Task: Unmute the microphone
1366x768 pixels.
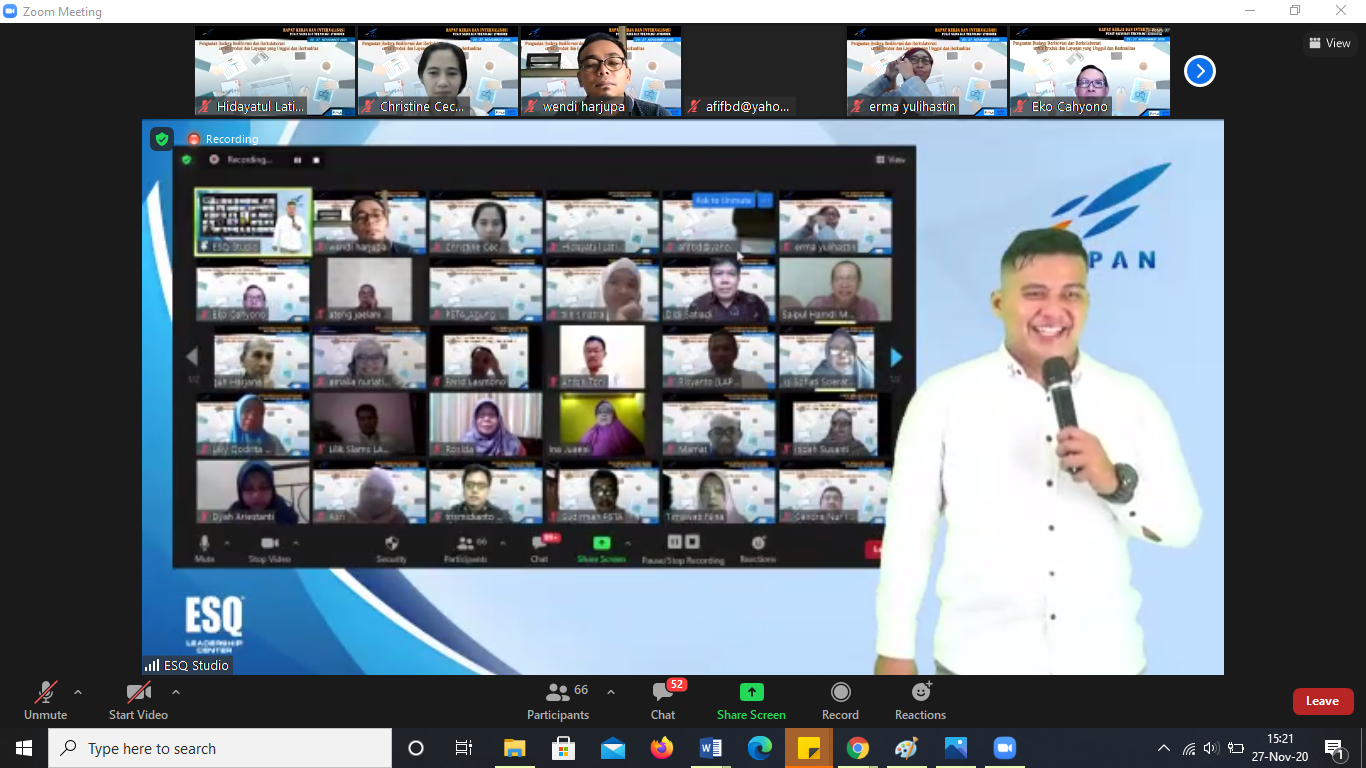Action: pos(45,701)
